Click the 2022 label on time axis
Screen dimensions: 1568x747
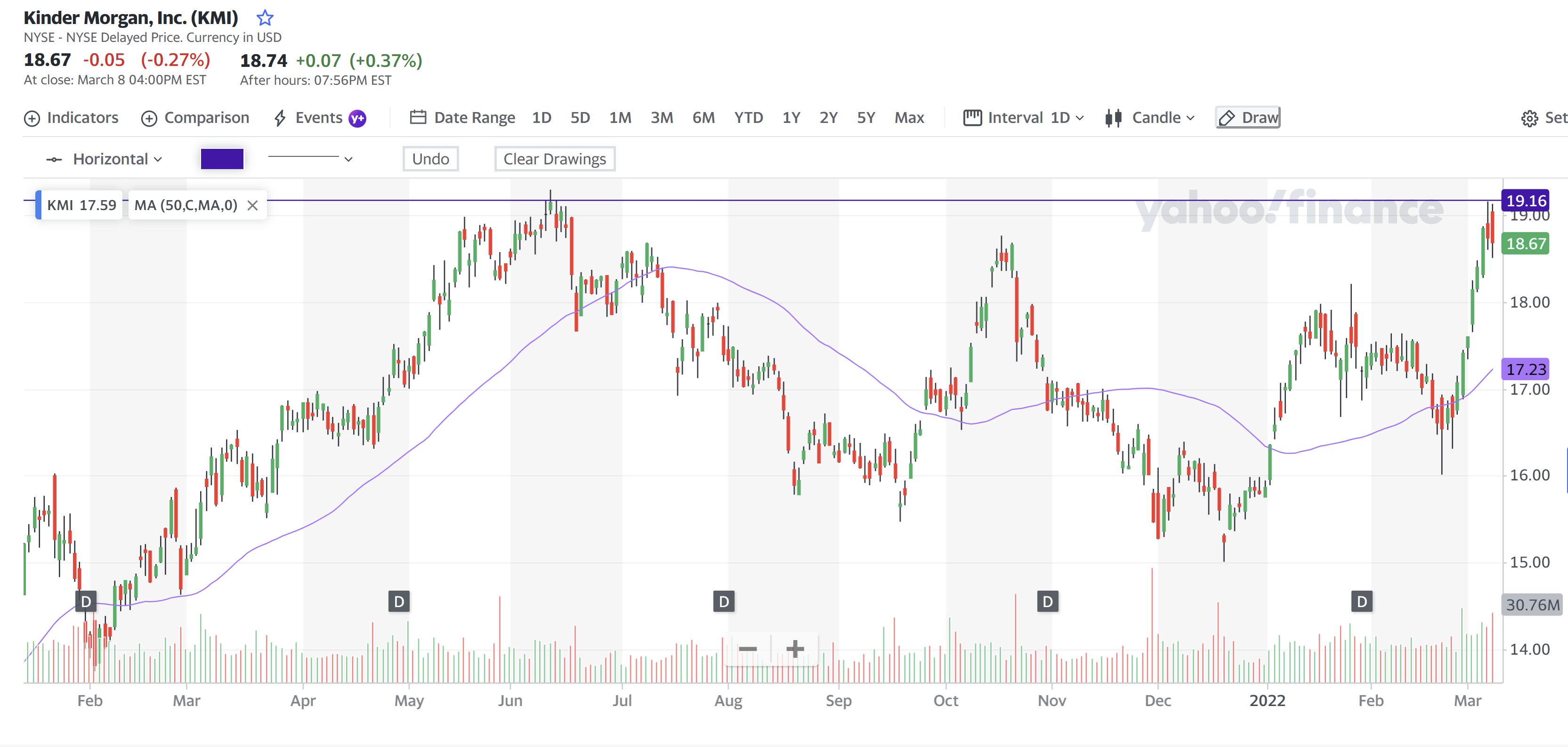point(1267,700)
